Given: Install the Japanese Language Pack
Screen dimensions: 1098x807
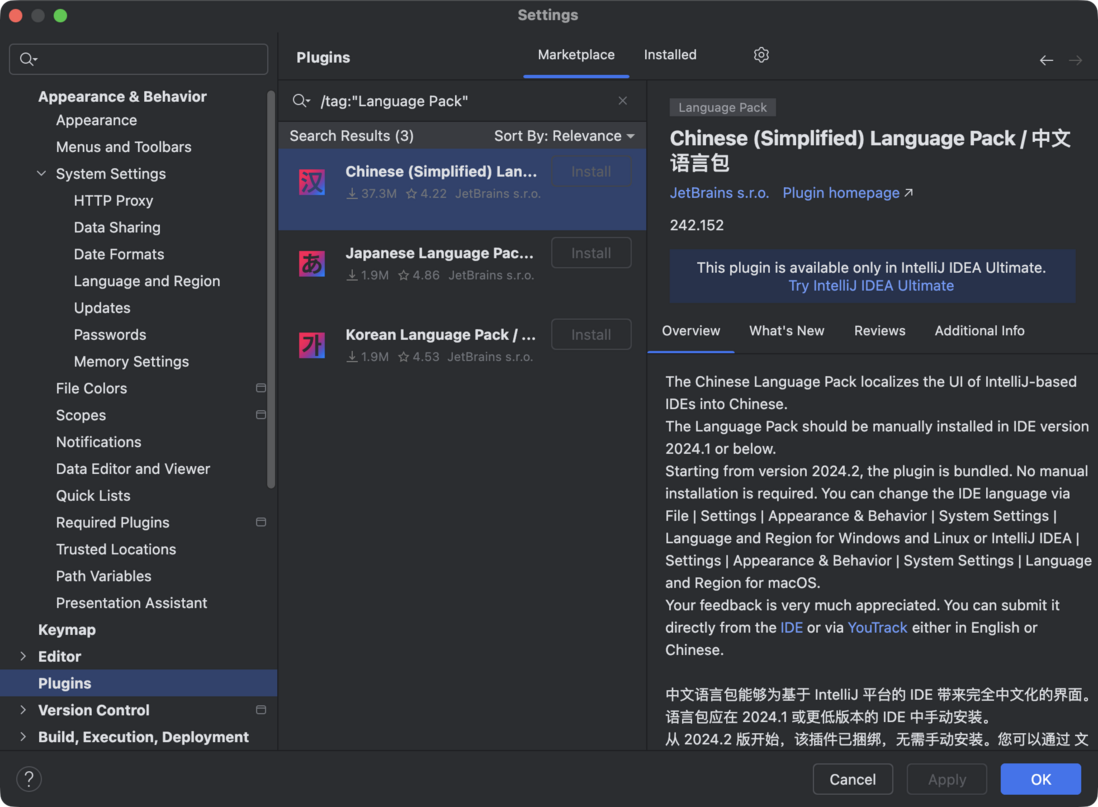Looking at the screenshot, I should 591,253.
